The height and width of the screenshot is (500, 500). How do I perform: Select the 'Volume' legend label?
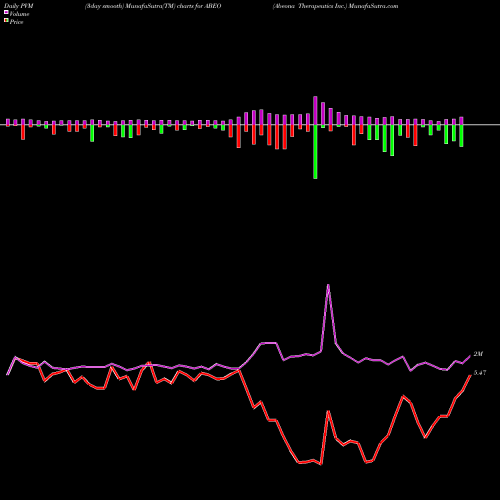pos(19,14)
